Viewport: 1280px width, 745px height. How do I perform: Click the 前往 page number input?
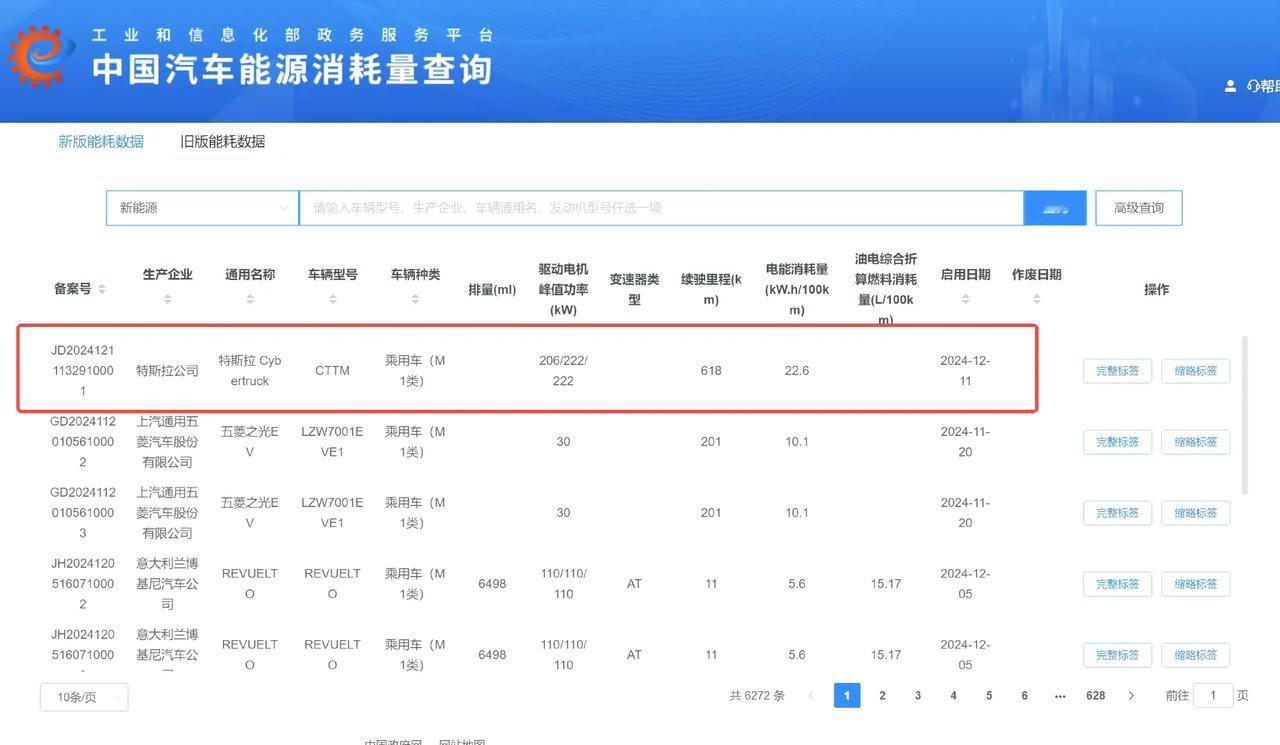click(1213, 696)
